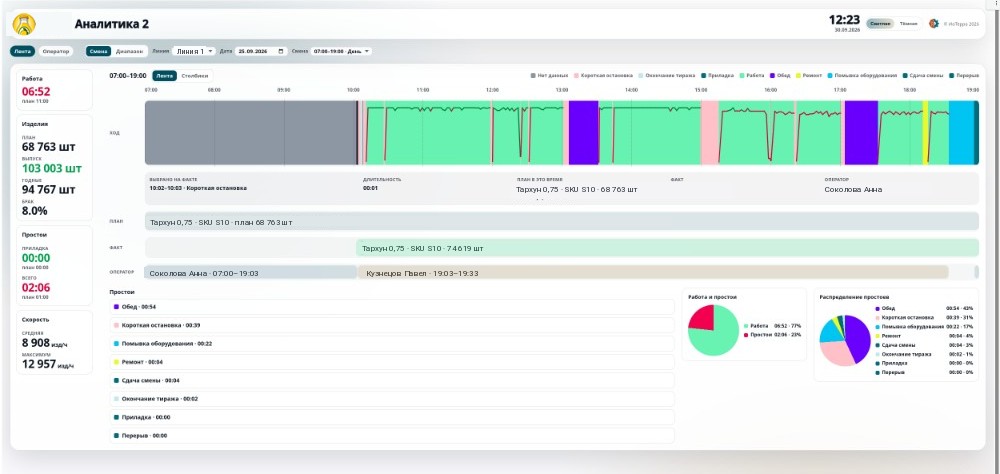This screenshot has height=474, width=1000.
Task: Click the date field 25.09.2026
Action: [x=260, y=51]
